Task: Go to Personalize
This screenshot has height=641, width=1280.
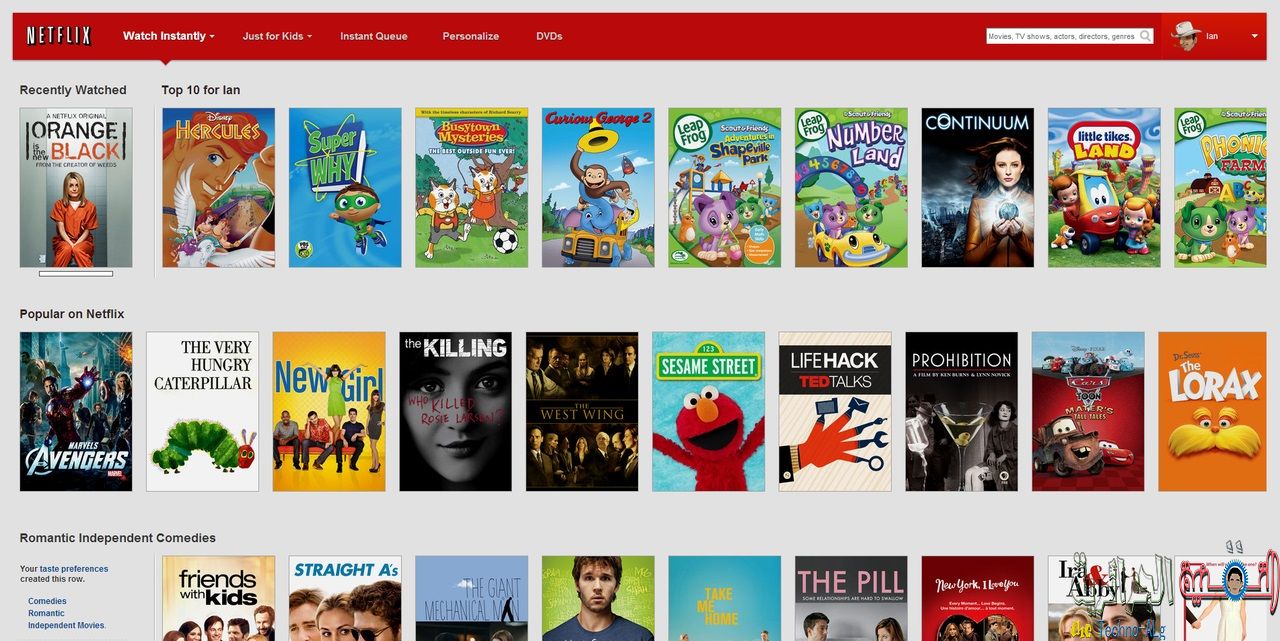Action: coord(471,36)
